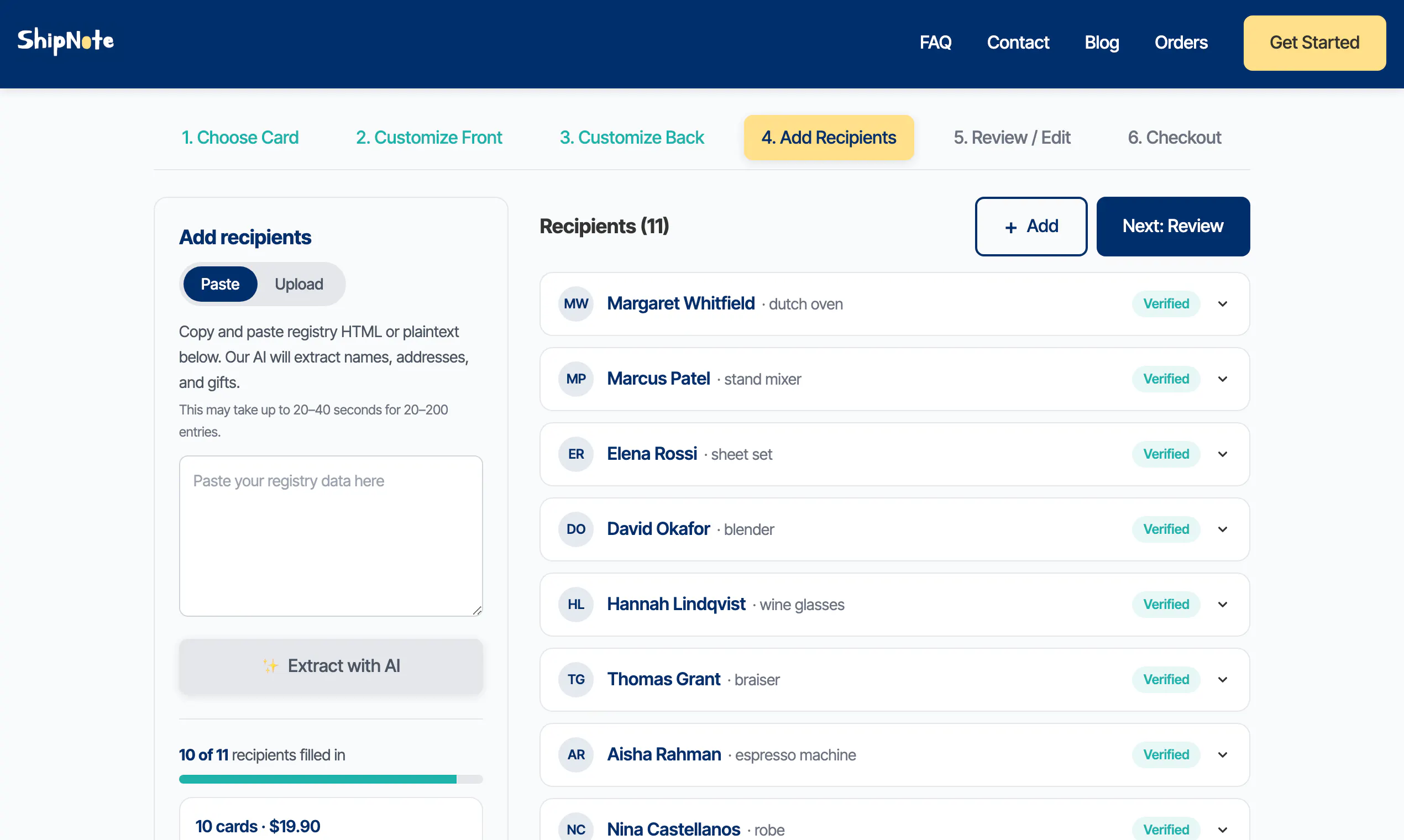Expand Hannah Lindqvist recipient row
The width and height of the screenshot is (1404, 840).
click(x=1223, y=605)
